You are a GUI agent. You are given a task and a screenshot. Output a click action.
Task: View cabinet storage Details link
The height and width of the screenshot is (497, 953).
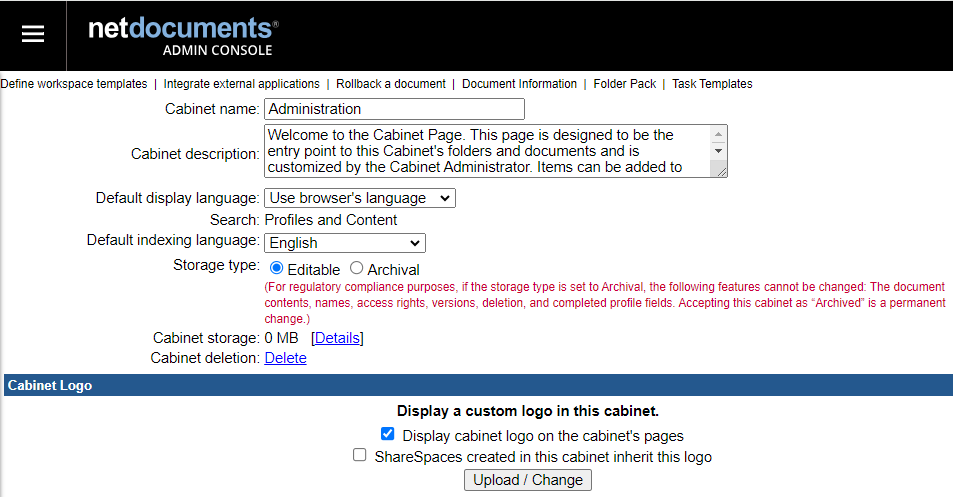337,338
